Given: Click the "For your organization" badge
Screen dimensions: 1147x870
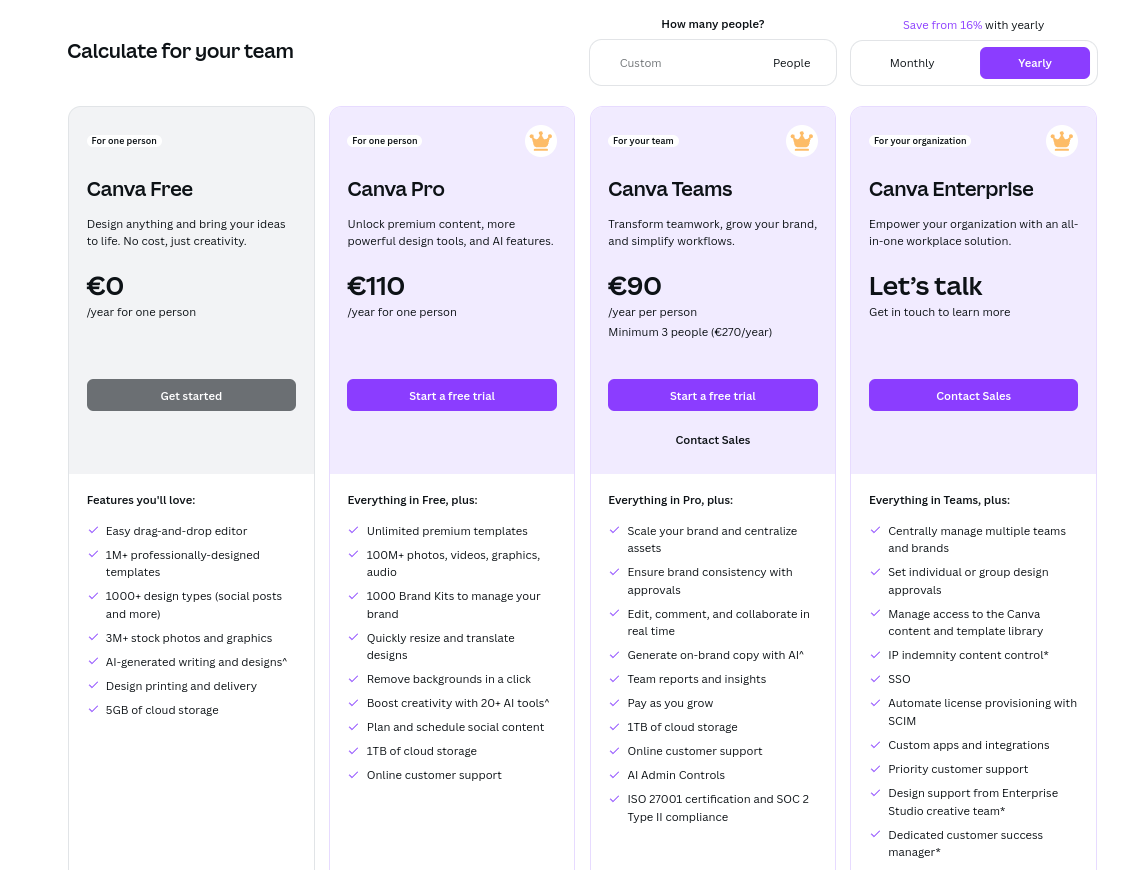Looking at the screenshot, I should 920,141.
